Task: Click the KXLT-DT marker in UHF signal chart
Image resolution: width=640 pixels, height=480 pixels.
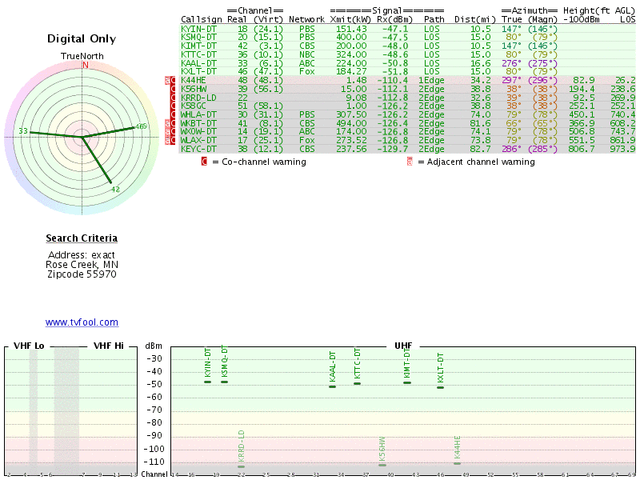Action: coord(440,387)
